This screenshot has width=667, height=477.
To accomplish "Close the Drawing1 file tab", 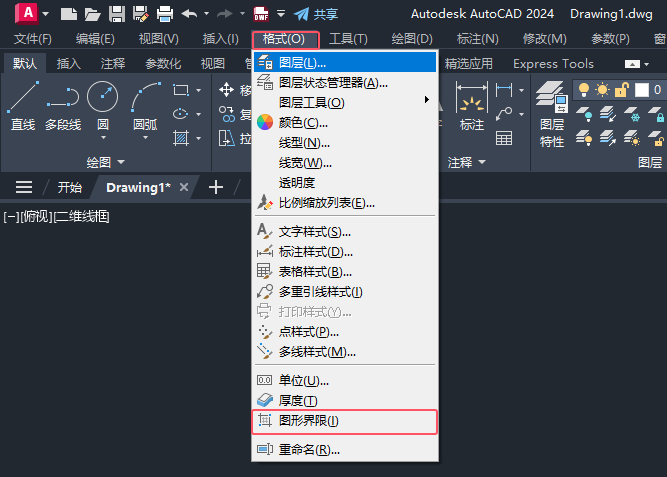I will point(184,187).
